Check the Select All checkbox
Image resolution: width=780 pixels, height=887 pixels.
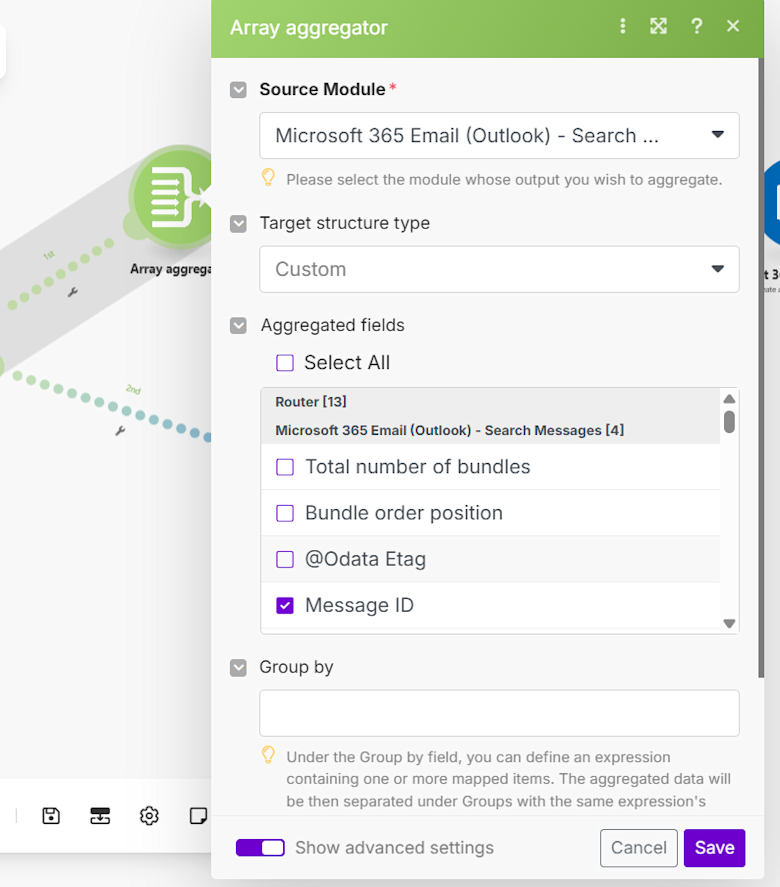pos(285,363)
